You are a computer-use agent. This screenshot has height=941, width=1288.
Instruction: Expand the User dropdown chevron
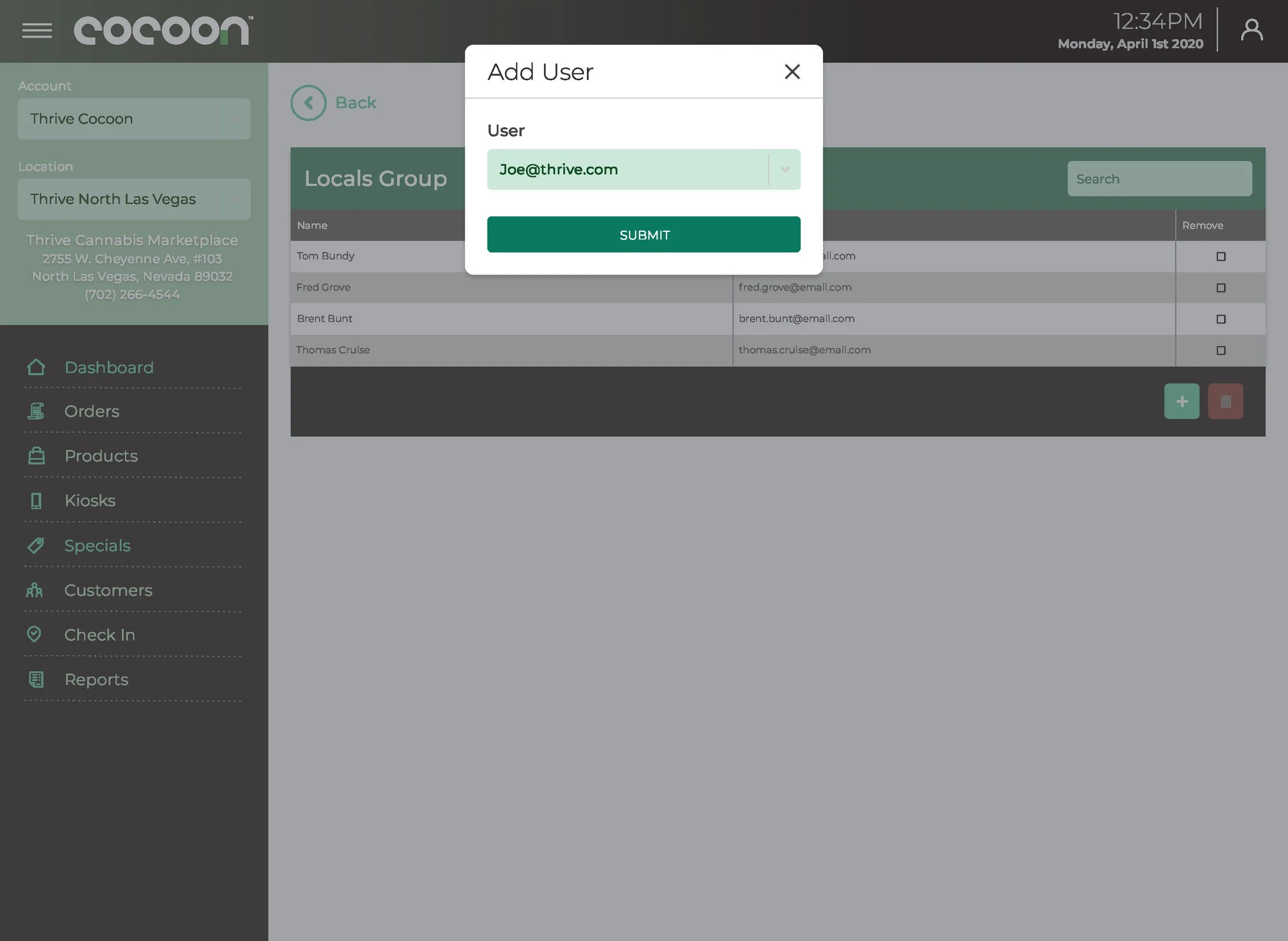point(785,169)
